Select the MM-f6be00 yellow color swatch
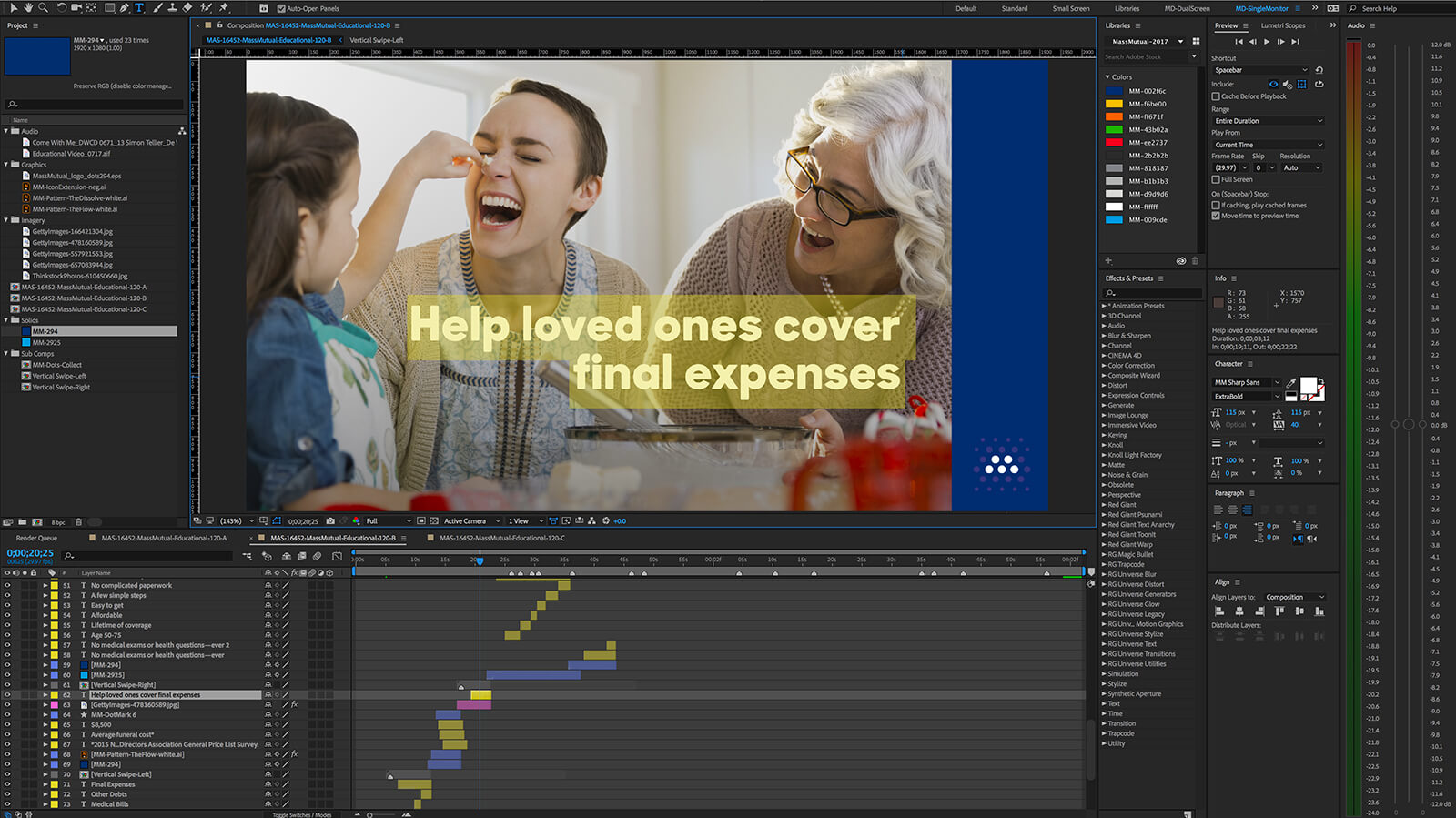The width and height of the screenshot is (1456, 818). click(x=1114, y=104)
